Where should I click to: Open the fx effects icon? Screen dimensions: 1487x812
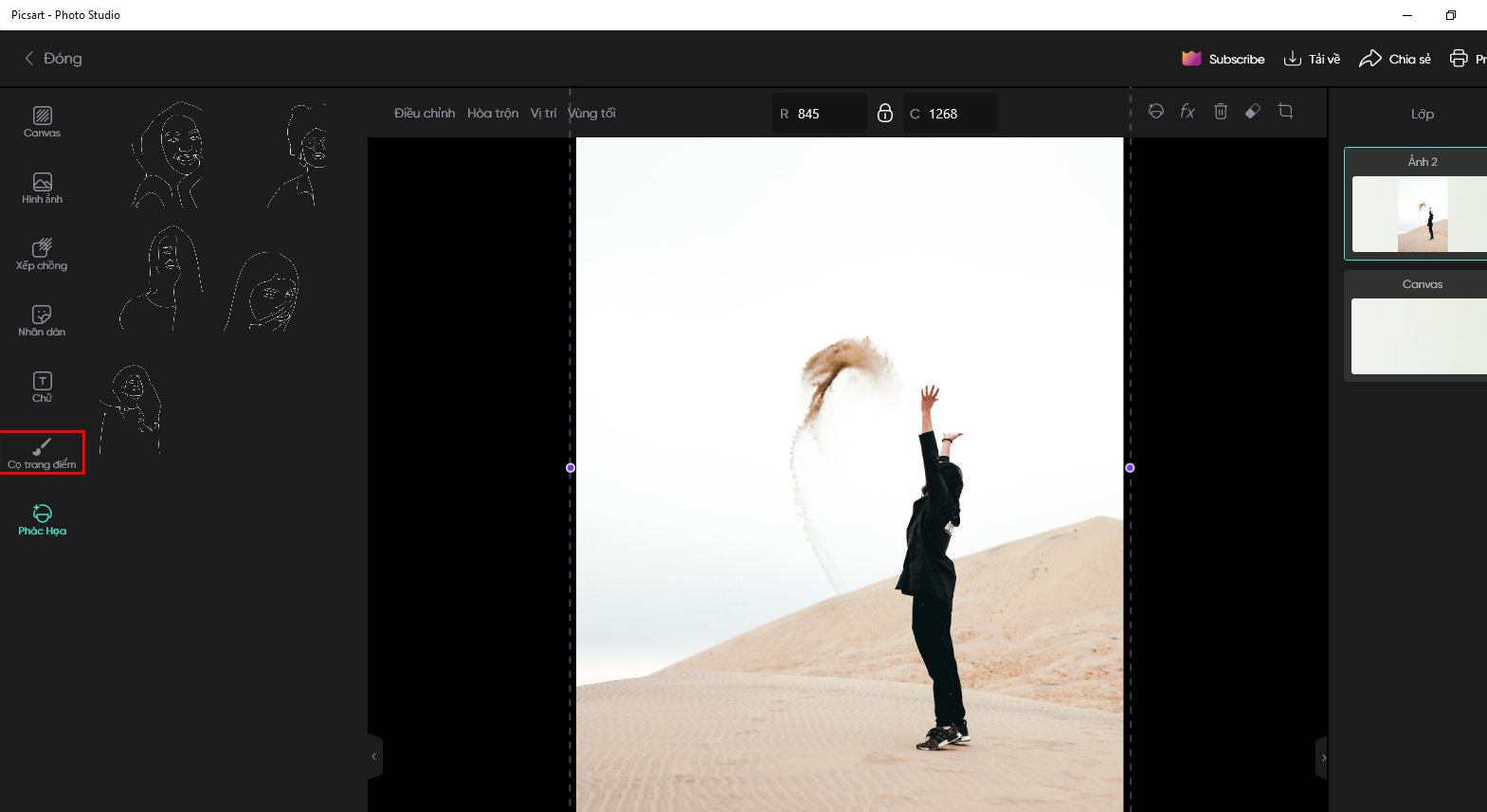click(1188, 111)
